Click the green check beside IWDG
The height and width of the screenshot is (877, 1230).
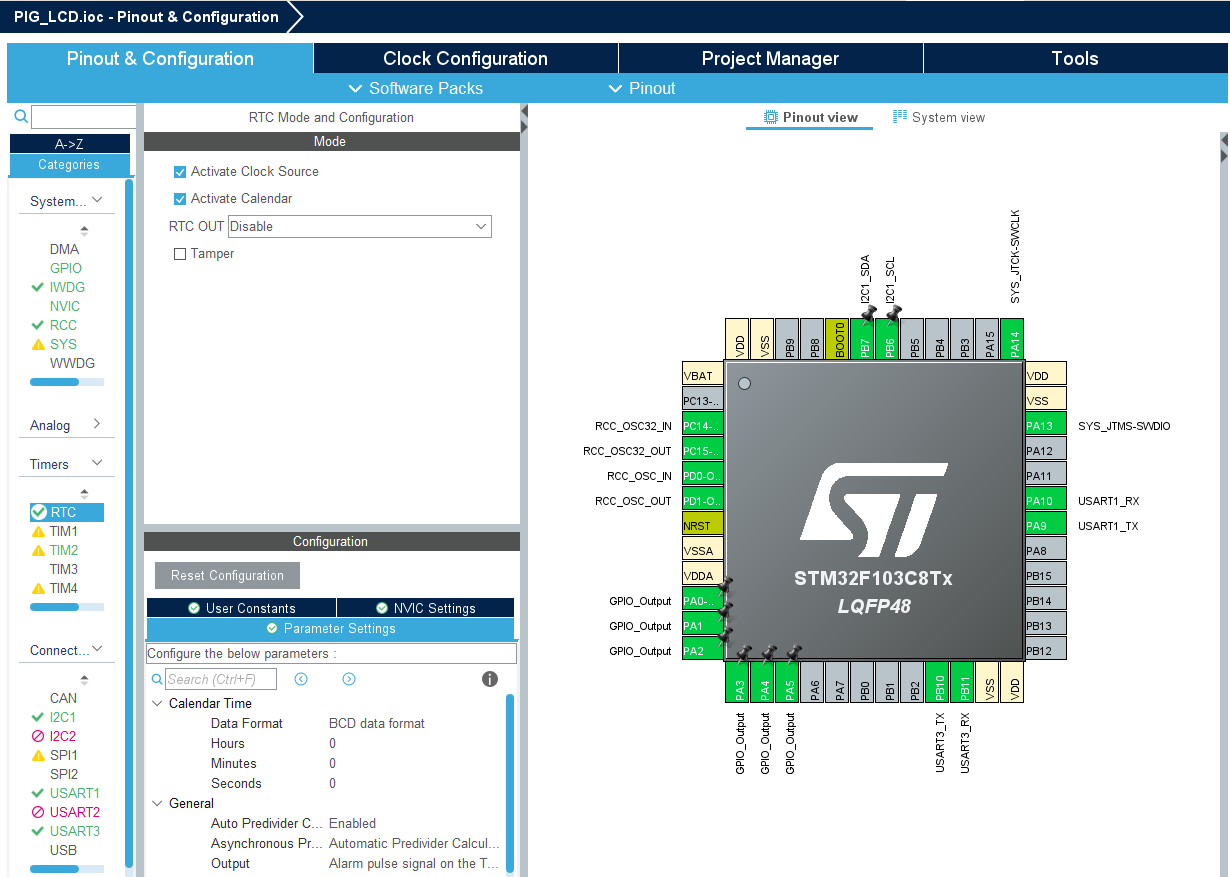tap(38, 287)
